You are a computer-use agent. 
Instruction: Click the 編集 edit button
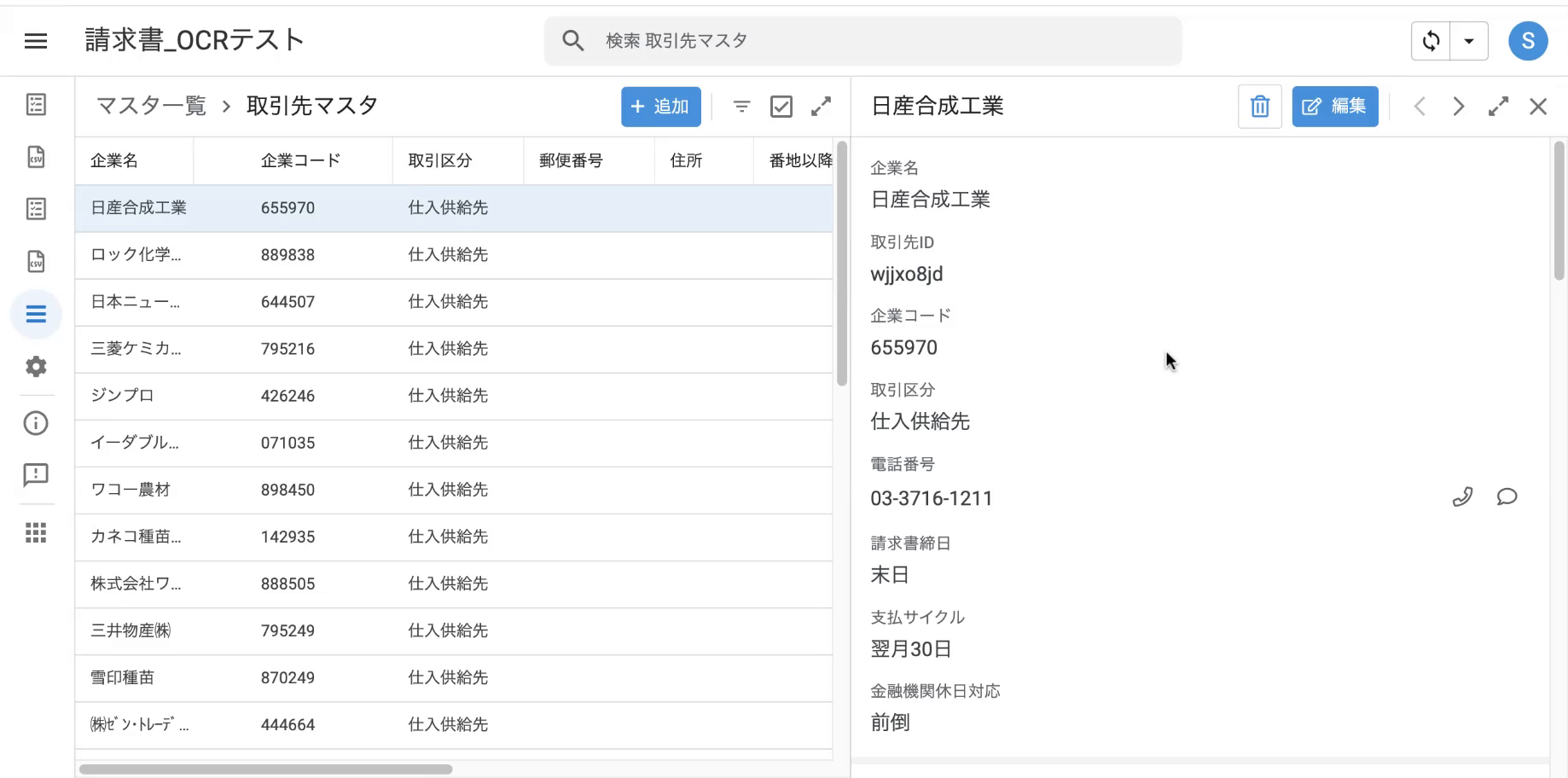point(1335,107)
